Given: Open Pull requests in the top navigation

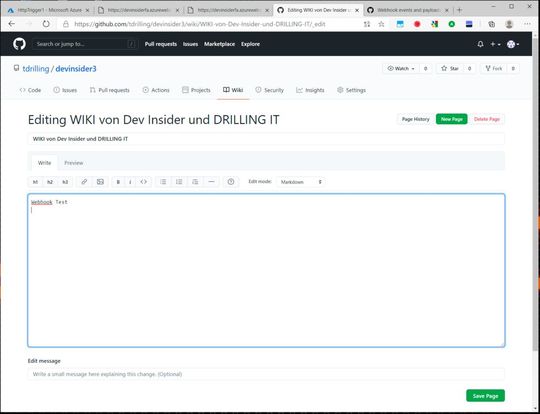Looking at the screenshot, I should tap(161, 44).
